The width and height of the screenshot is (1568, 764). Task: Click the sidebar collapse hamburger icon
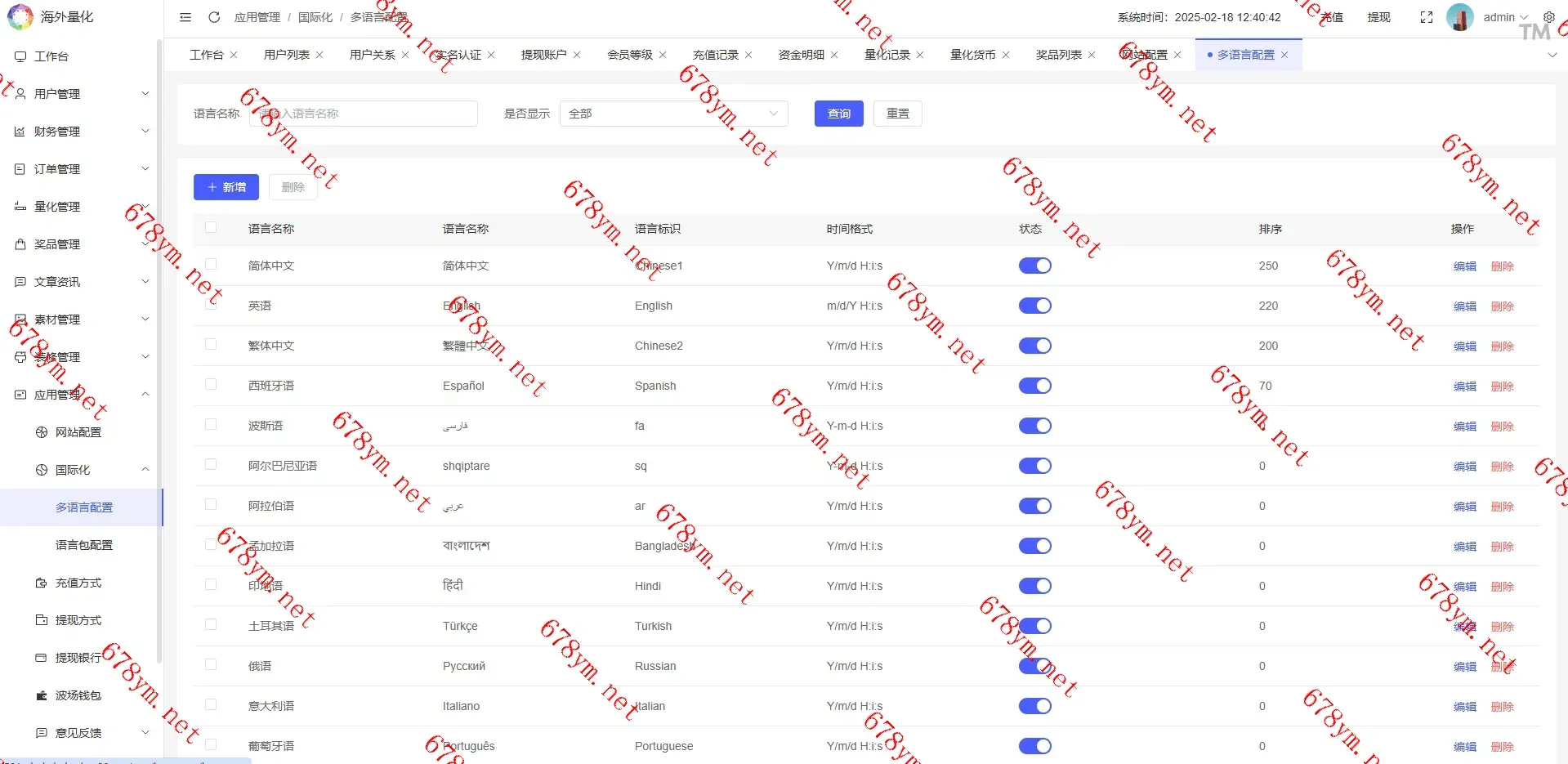point(185,17)
